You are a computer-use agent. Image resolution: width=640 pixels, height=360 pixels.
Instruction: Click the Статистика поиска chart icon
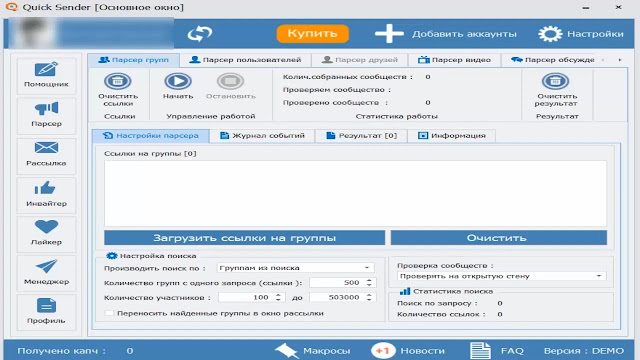pos(404,291)
